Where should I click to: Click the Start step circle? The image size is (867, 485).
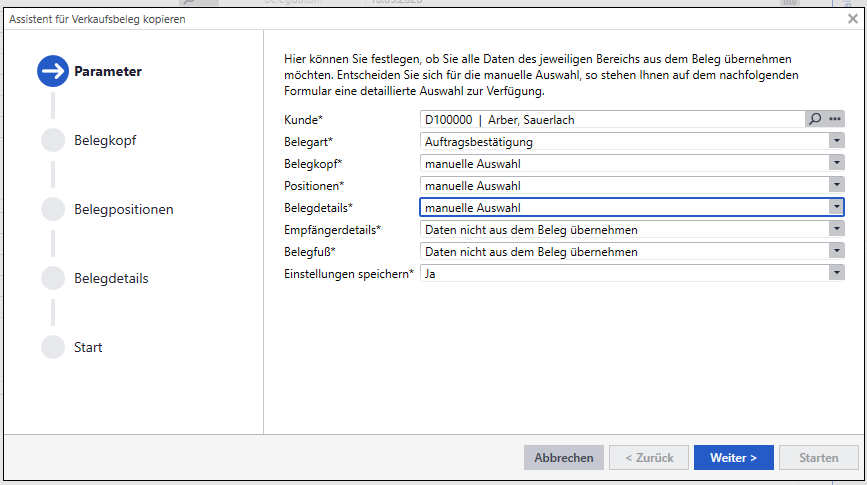point(52,347)
